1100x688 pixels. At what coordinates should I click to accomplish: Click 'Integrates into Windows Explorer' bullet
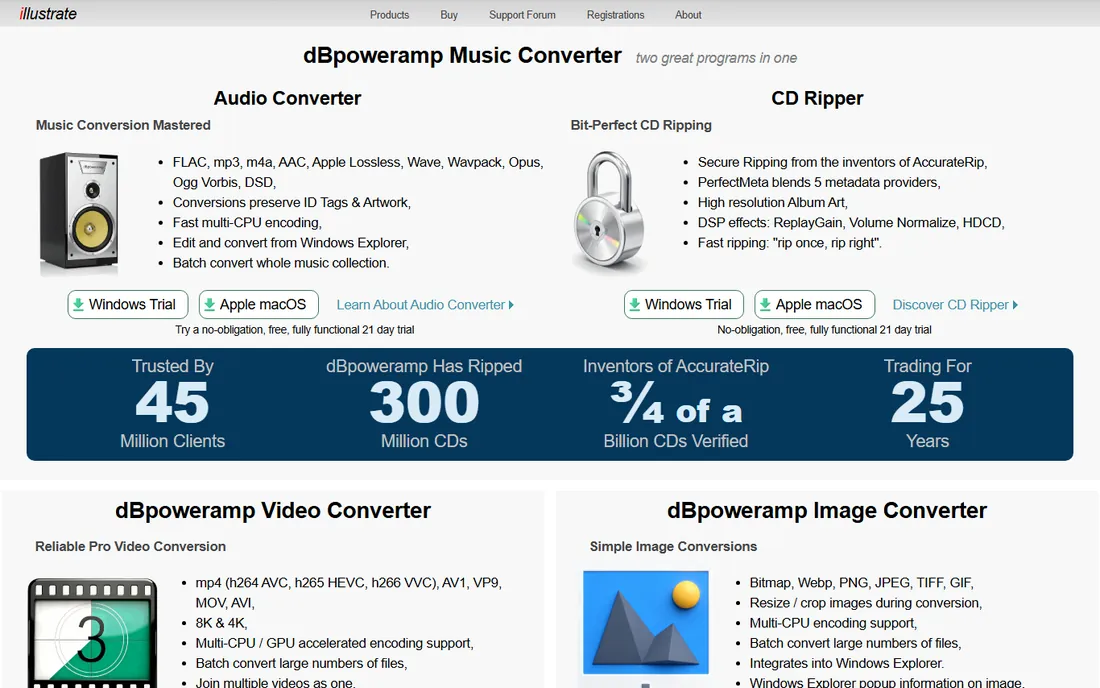(x=847, y=663)
